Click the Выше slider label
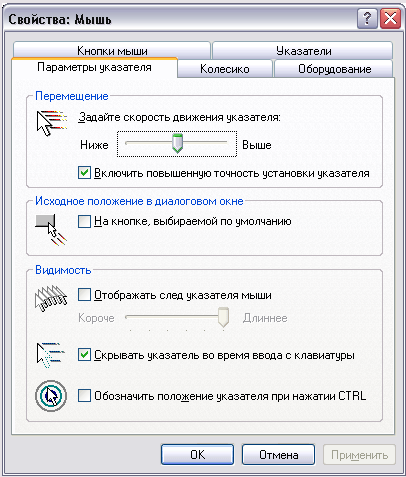 click(x=257, y=145)
